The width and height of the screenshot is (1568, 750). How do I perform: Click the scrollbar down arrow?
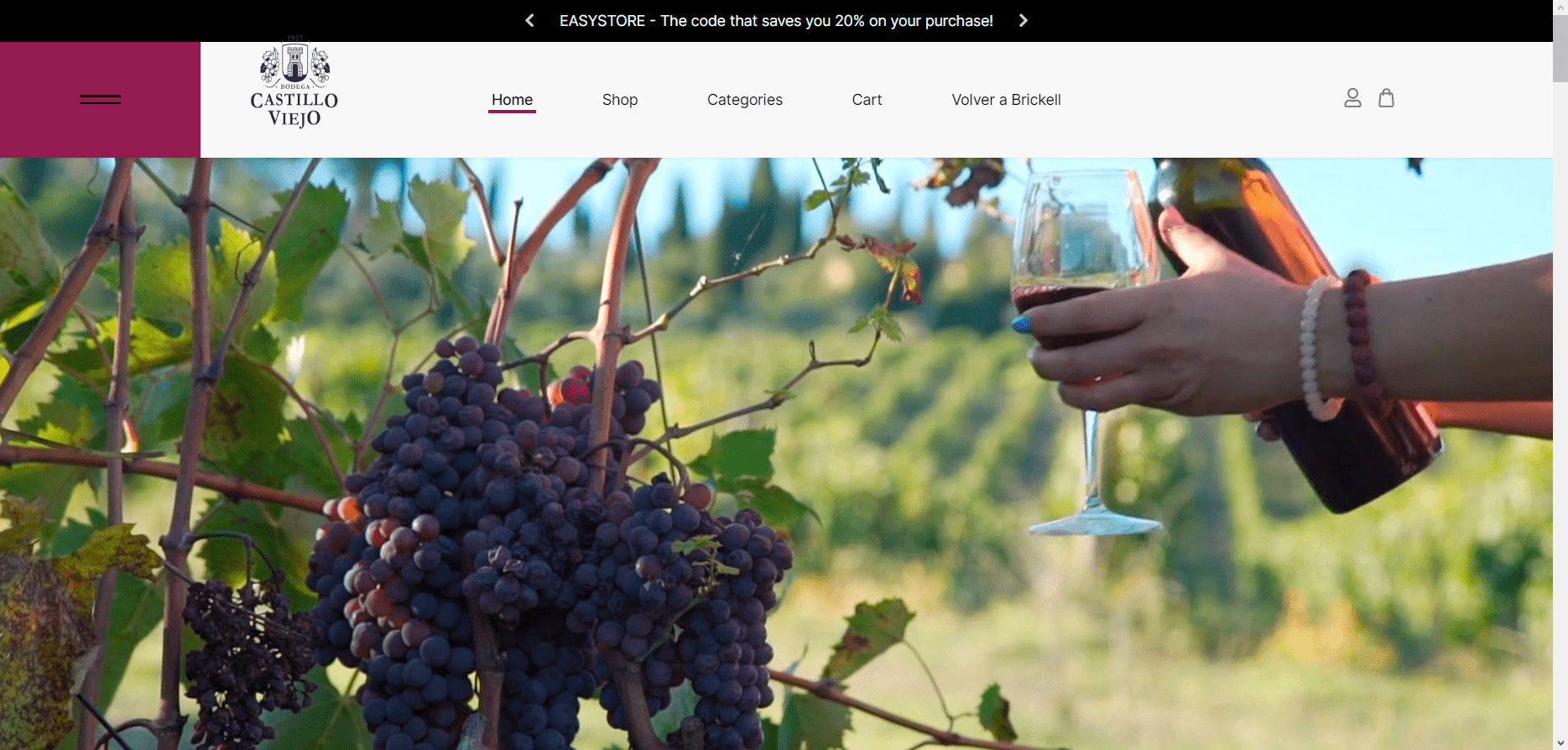click(1560, 743)
